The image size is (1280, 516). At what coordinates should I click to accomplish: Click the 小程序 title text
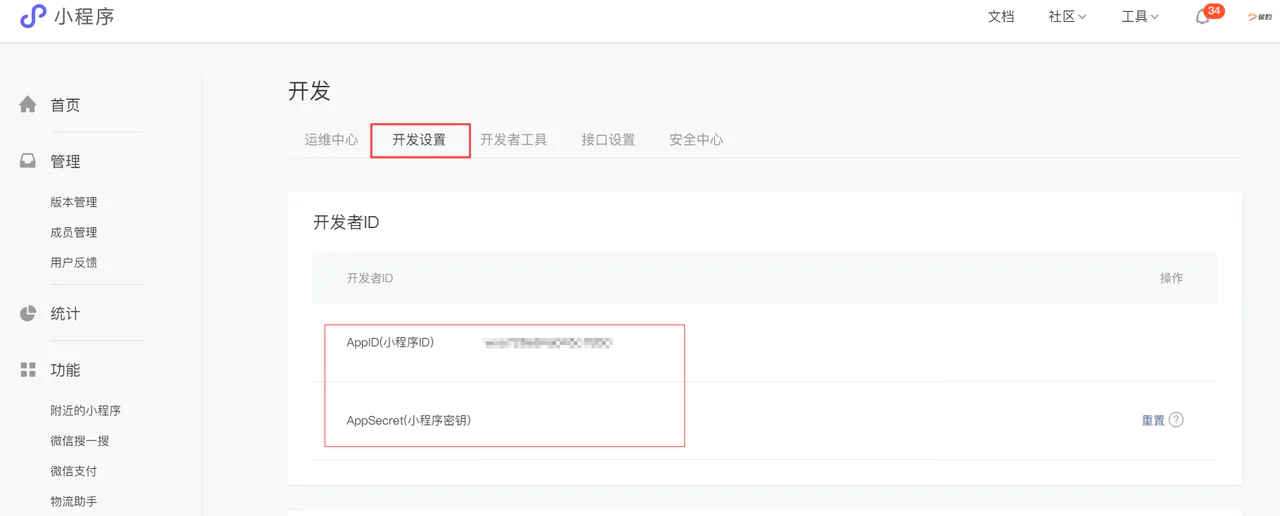[x=84, y=17]
